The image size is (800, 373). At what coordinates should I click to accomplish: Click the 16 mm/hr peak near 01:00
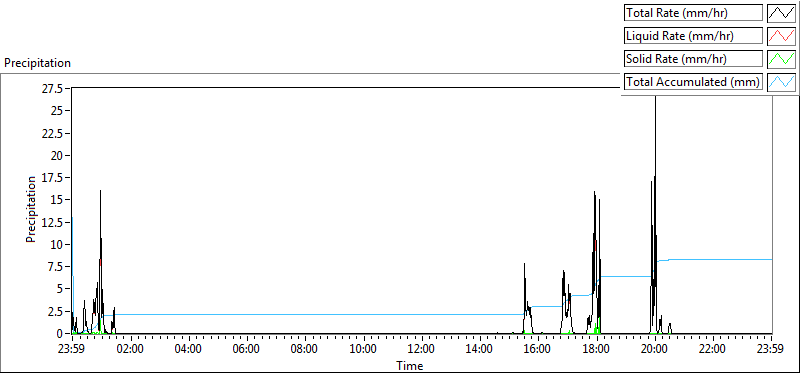point(101,191)
